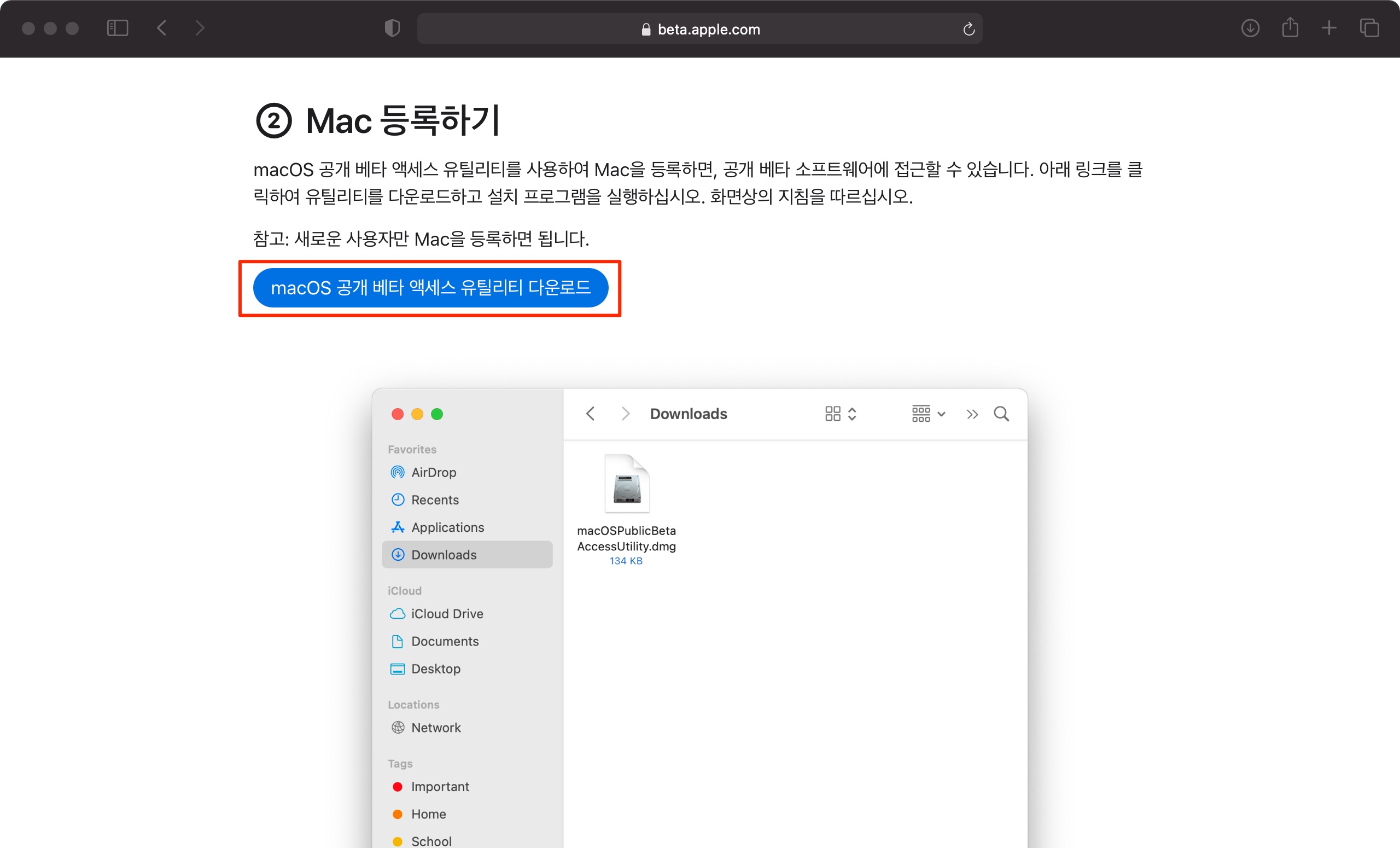1400x848 pixels.
Task: Toggle the Safari sidebar button
Action: click(118, 28)
